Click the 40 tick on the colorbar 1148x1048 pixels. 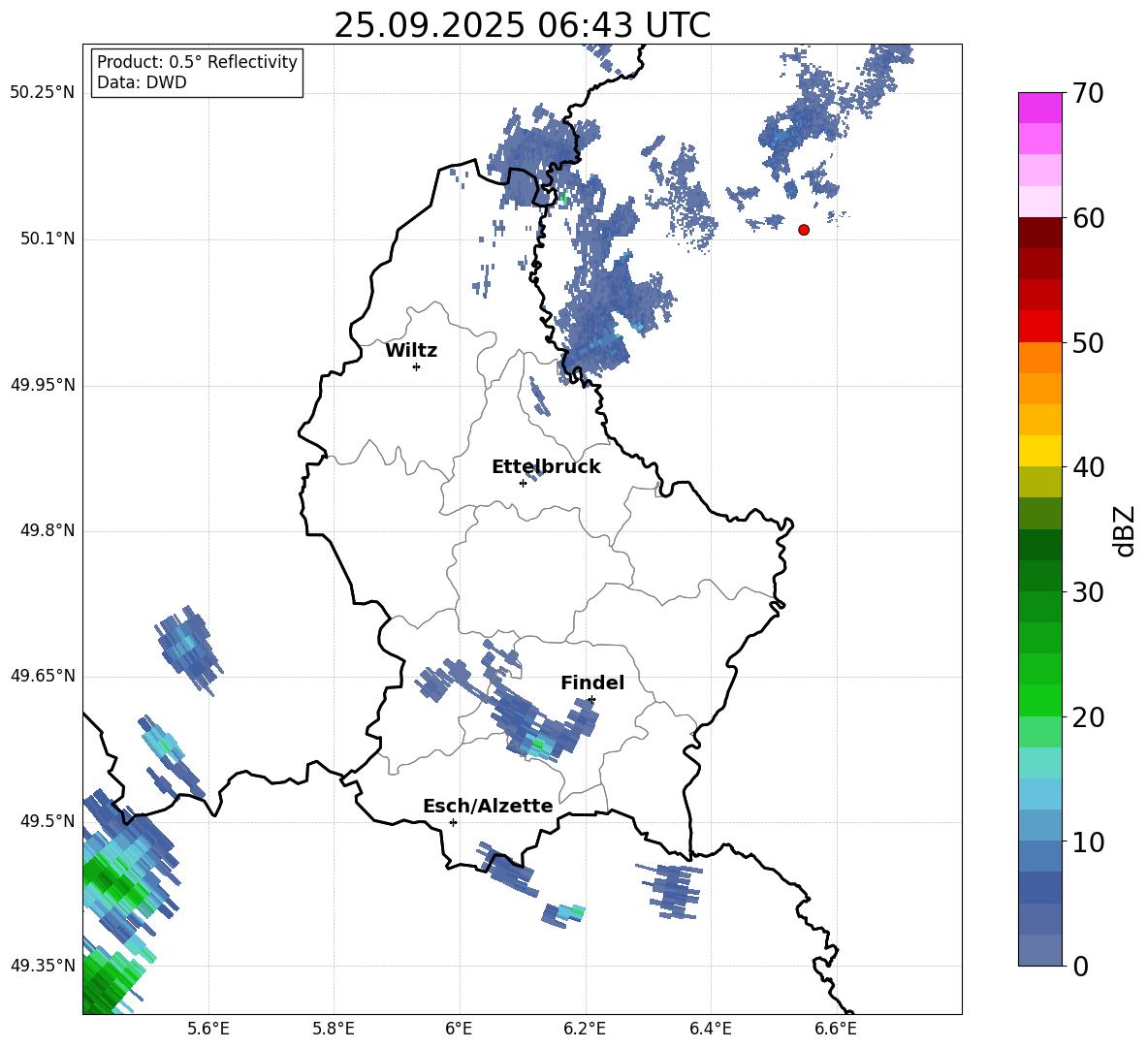(x=1088, y=467)
